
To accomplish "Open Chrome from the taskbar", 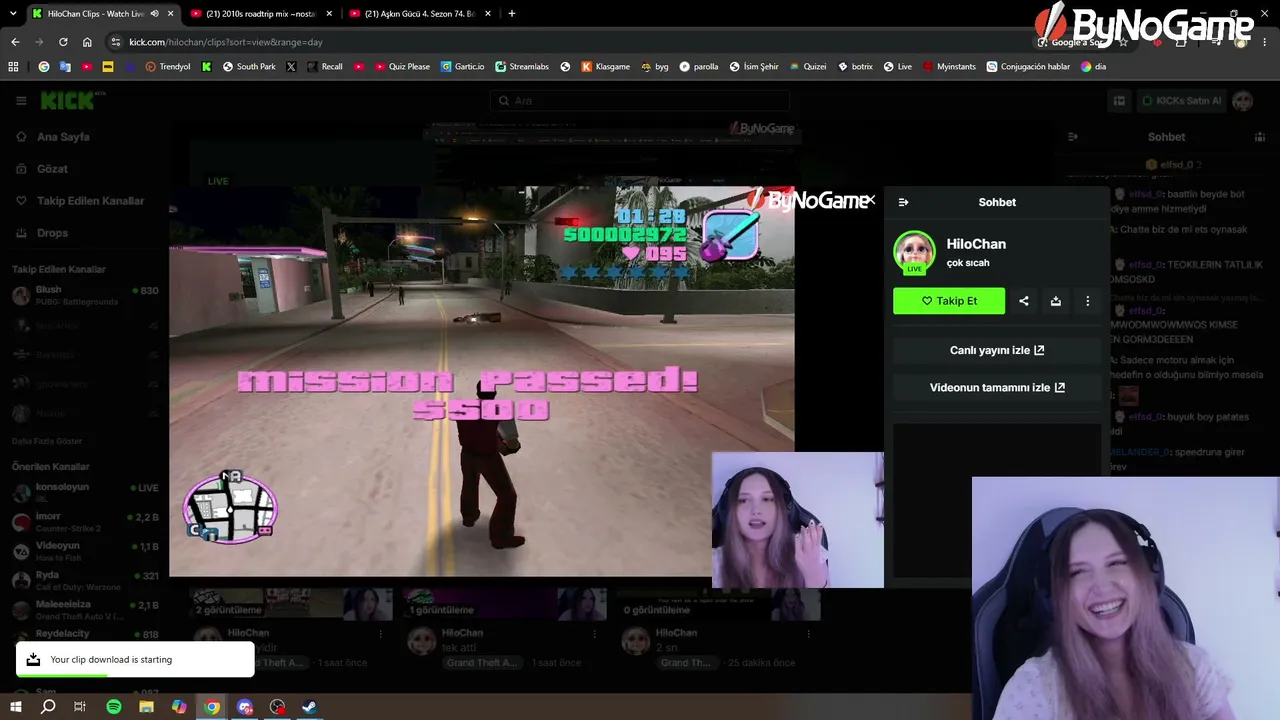I will click(212, 707).
